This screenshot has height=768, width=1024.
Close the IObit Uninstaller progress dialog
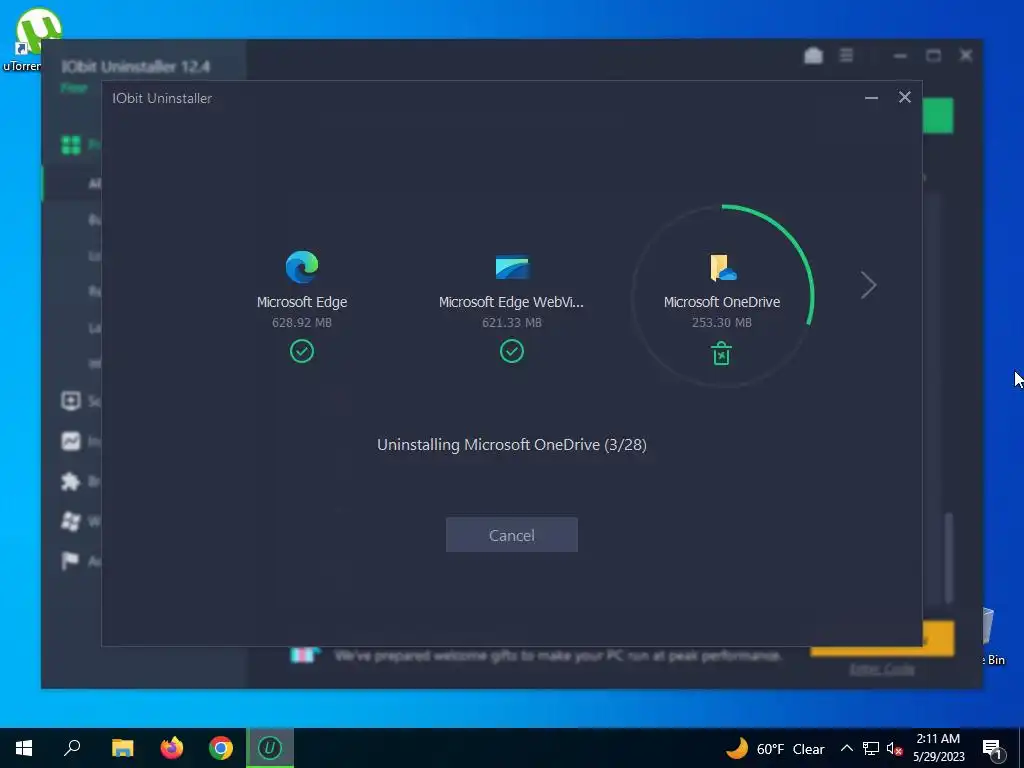(x=904, y=97)
